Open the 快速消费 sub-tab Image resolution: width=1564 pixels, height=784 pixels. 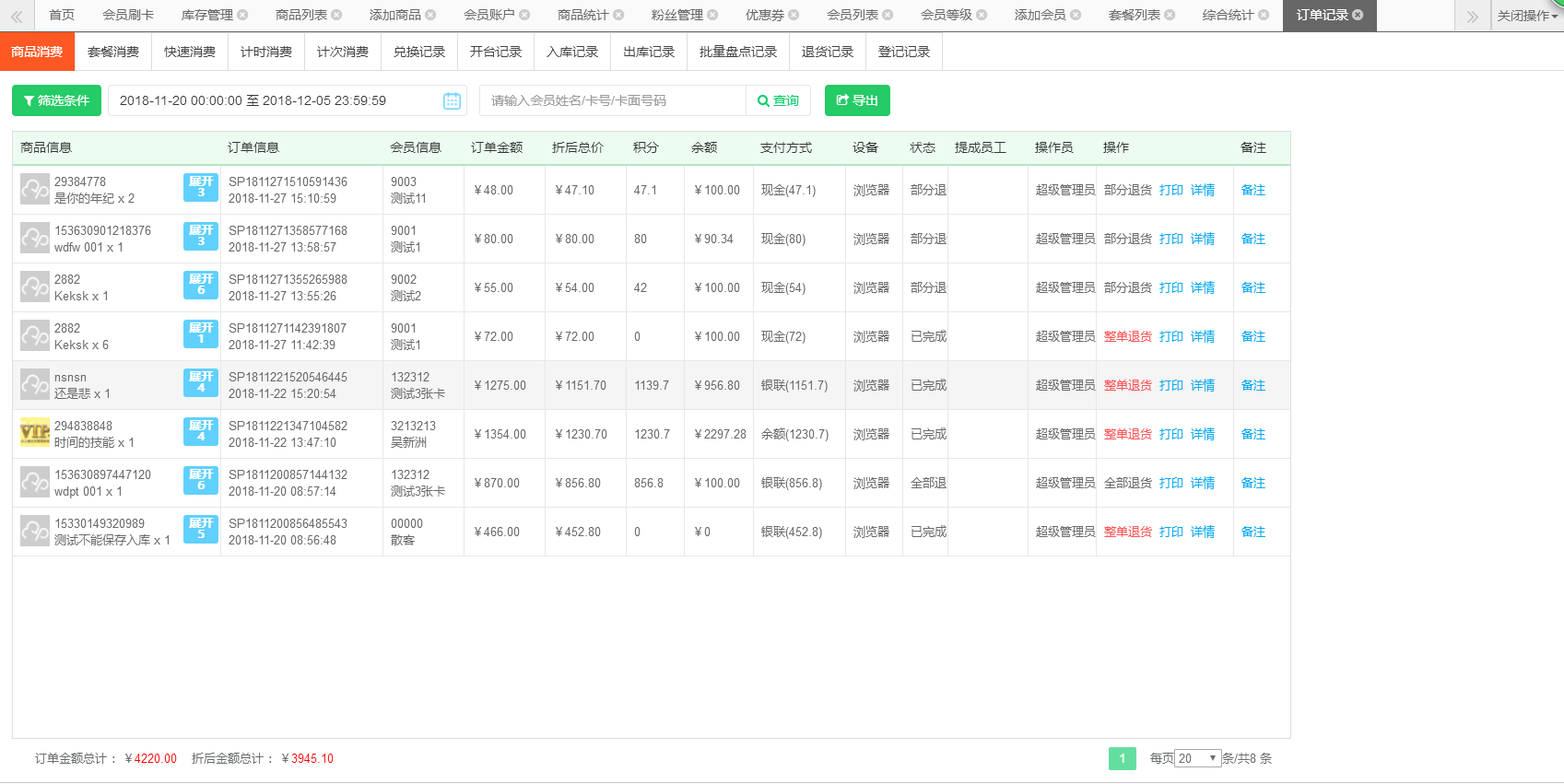point(190,52)
